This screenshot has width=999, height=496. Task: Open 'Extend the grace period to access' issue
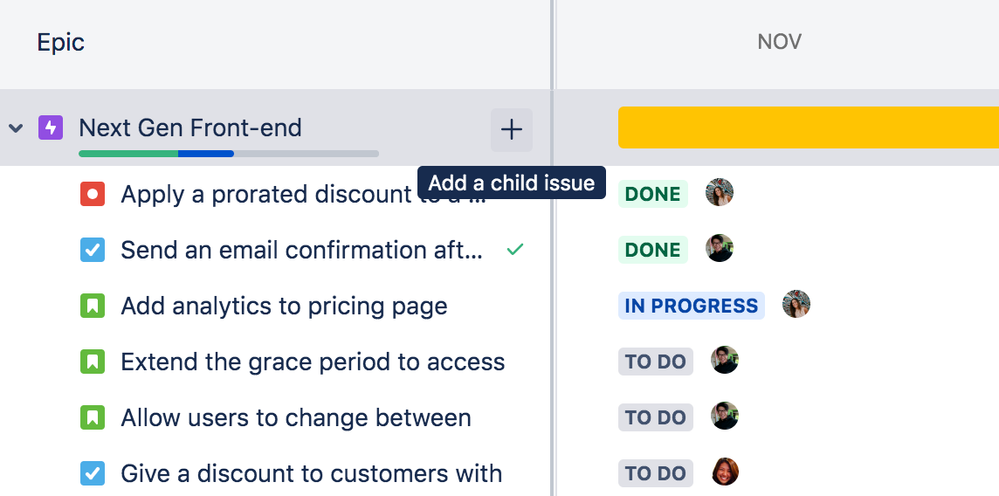click(312, 361)
